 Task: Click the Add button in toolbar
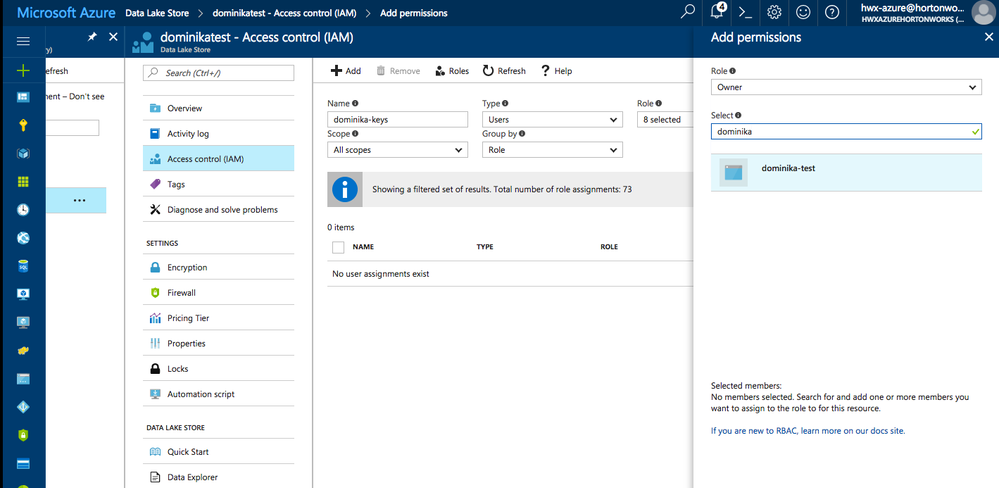pyautogui.click(x=346, y=71)
